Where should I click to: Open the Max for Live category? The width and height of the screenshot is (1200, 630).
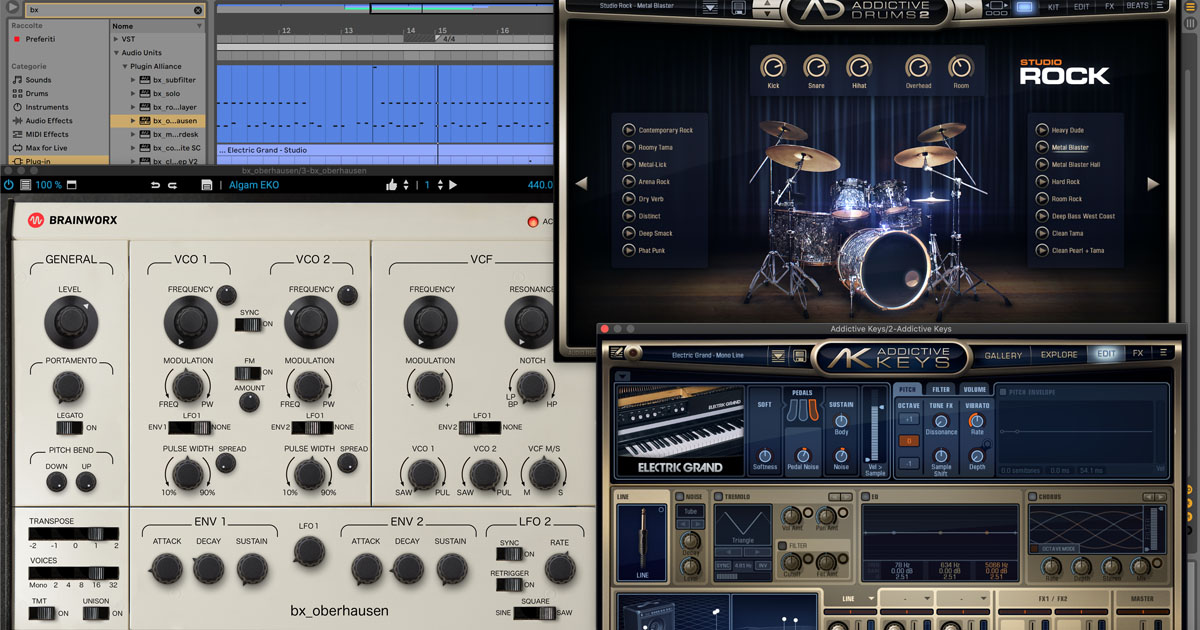(46, 147)
